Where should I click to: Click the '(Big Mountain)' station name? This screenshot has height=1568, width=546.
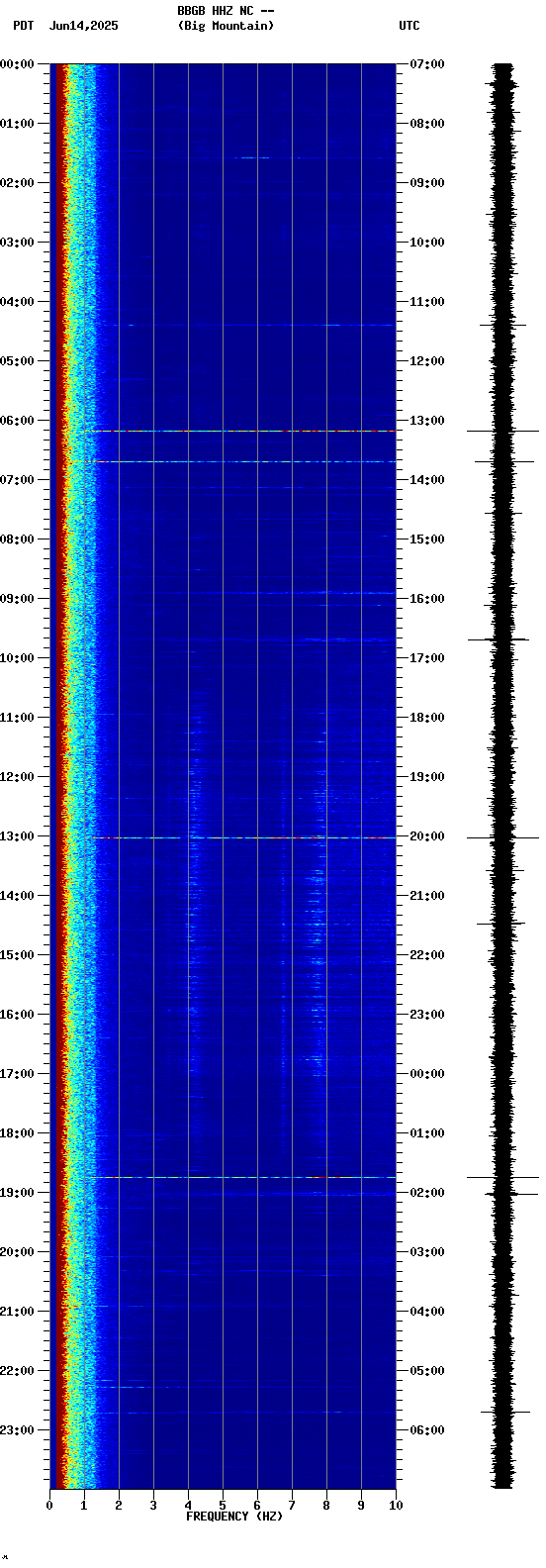coord(226,26)
